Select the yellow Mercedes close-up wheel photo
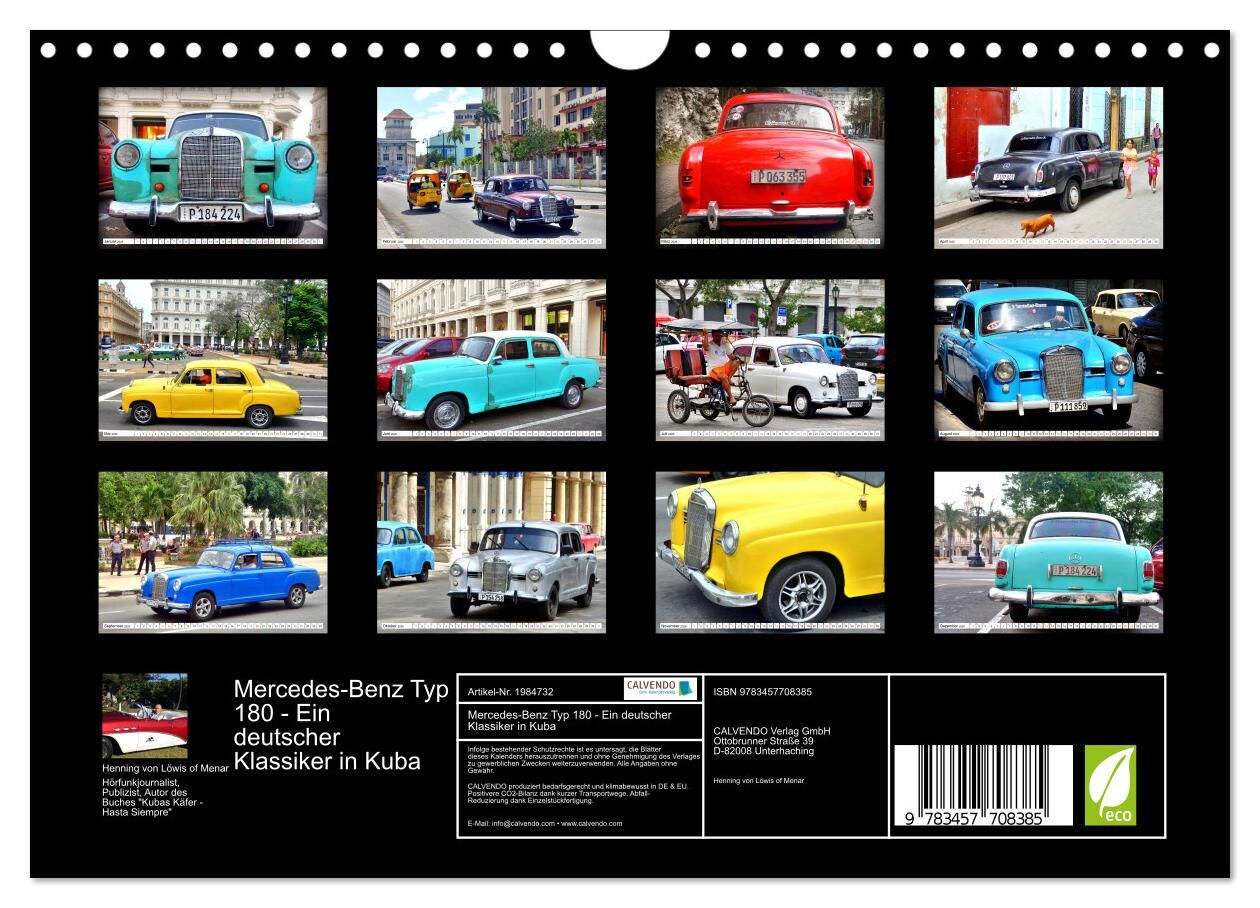The width and height of the screenshot is (1260, 908). pos(769,551)
